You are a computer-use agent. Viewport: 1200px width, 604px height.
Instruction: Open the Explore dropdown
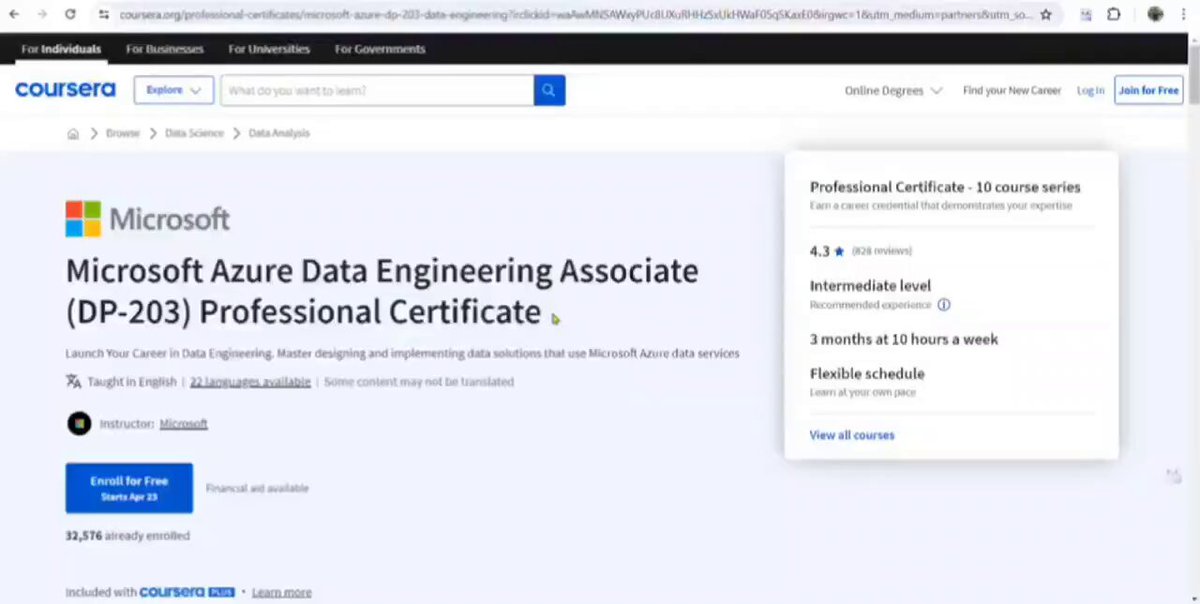(x=174, y=90)
